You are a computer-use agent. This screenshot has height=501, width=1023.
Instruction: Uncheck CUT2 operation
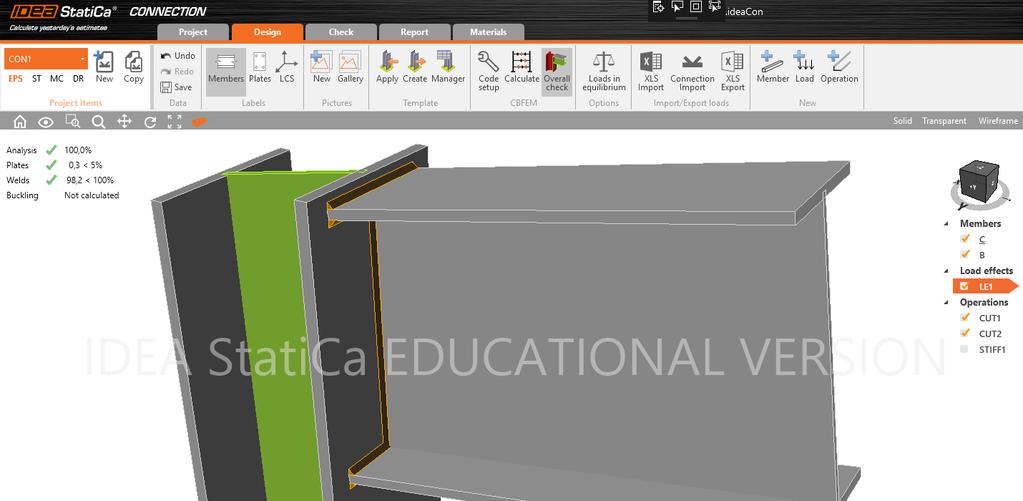pos(965,333)
